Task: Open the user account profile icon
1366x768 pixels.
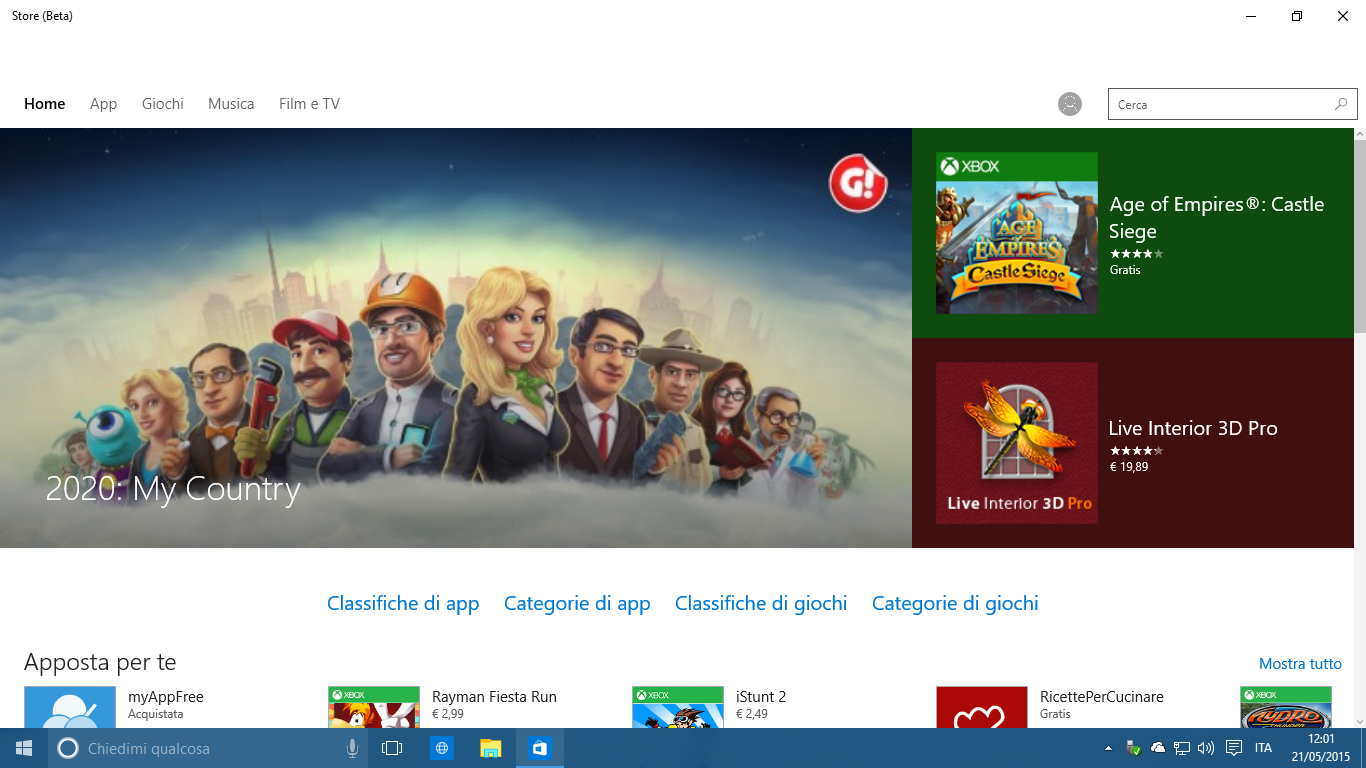Action: (1070, 104)
